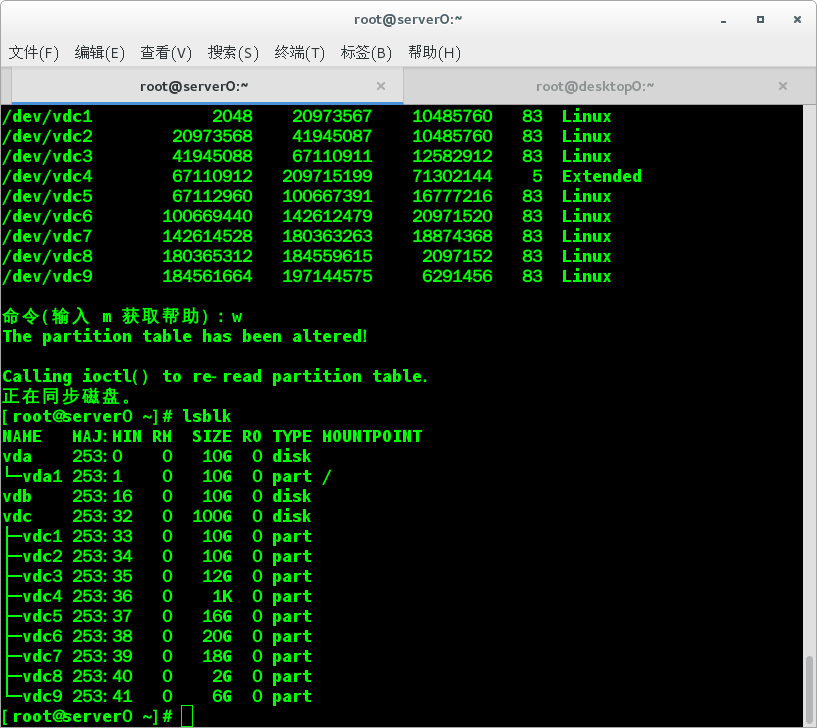Click the /dev/vdc9 fdisk row
817x728 pixels.
(x=306, y=276)
